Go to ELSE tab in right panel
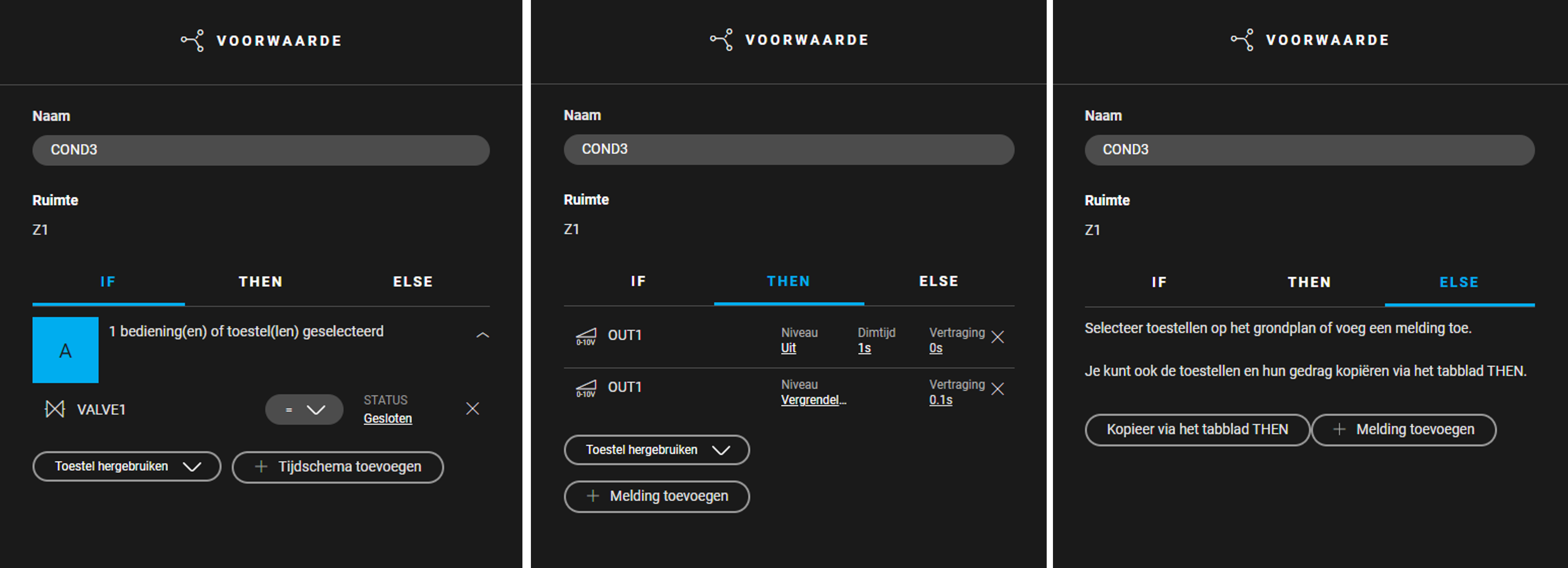Screen dimensions: 1568x568 click(x=1460, y=282)
